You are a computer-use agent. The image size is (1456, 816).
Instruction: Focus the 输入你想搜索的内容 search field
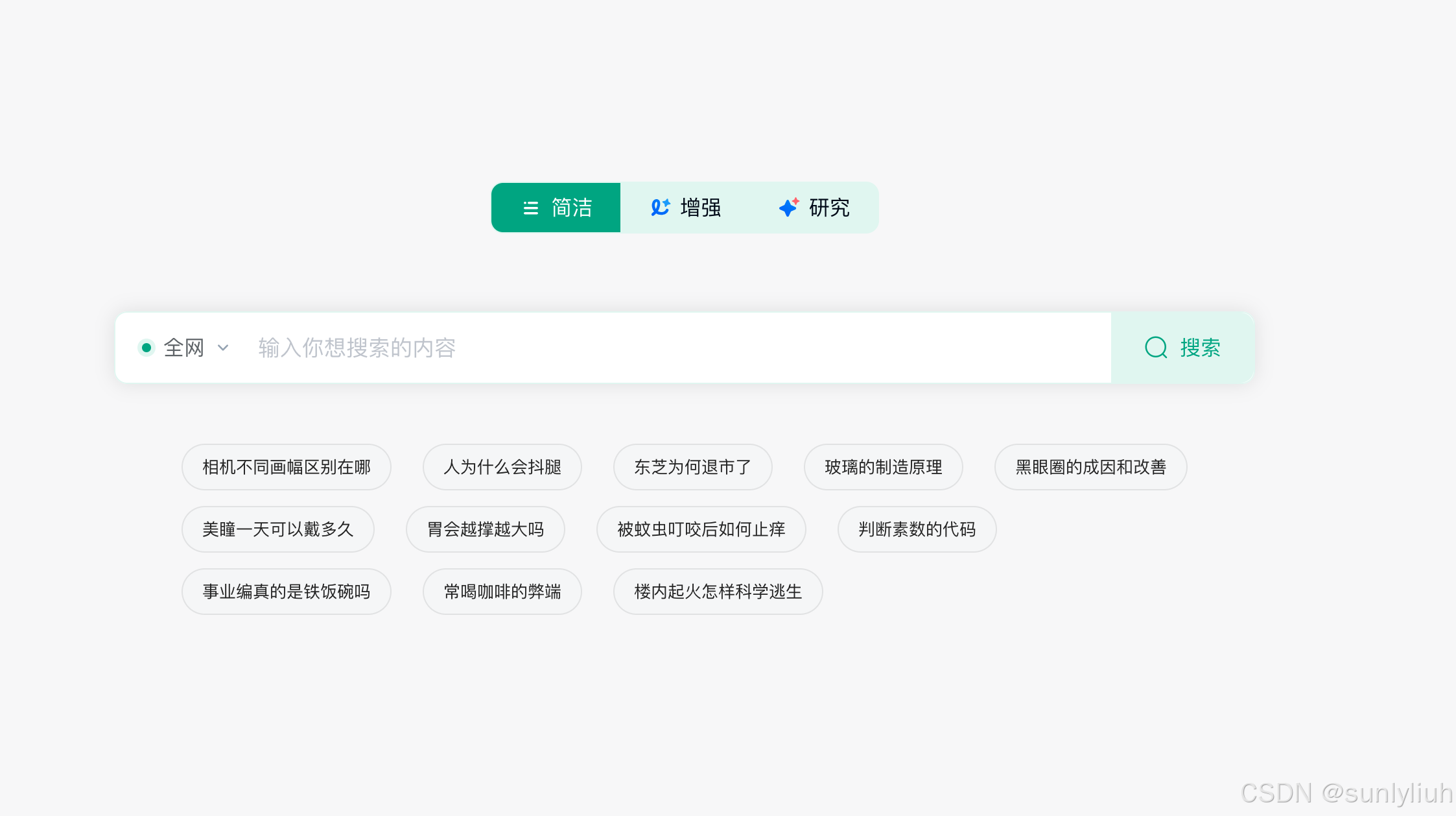click(674, 348)
